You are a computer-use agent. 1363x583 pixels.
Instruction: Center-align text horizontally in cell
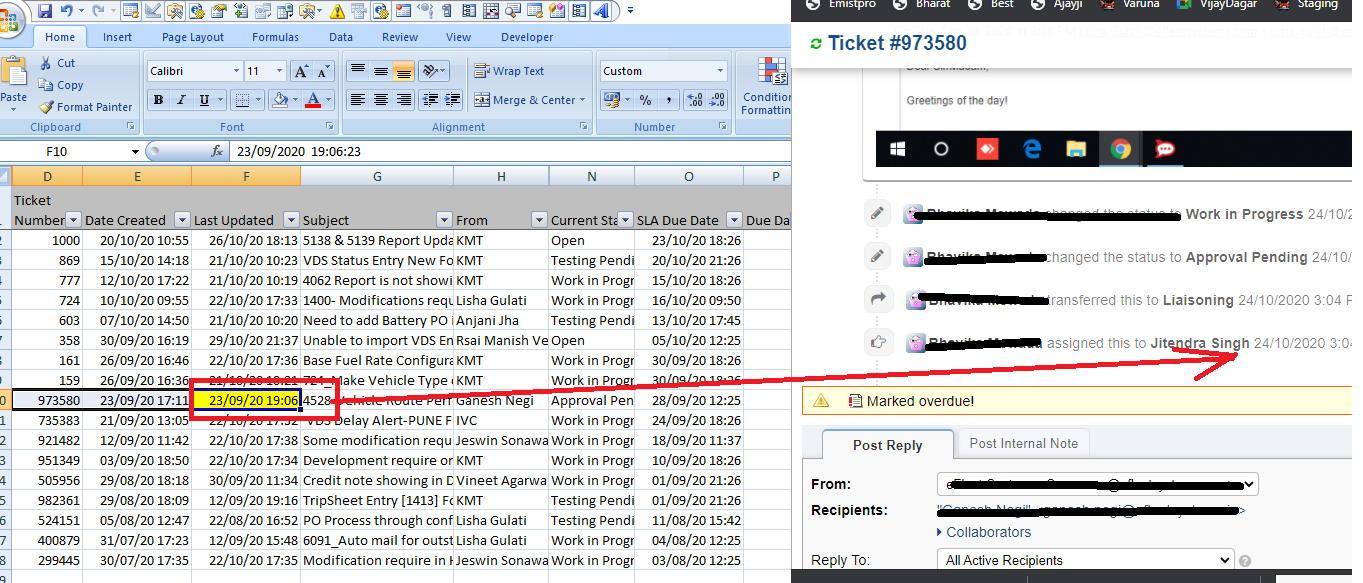[x=381, y=100]
